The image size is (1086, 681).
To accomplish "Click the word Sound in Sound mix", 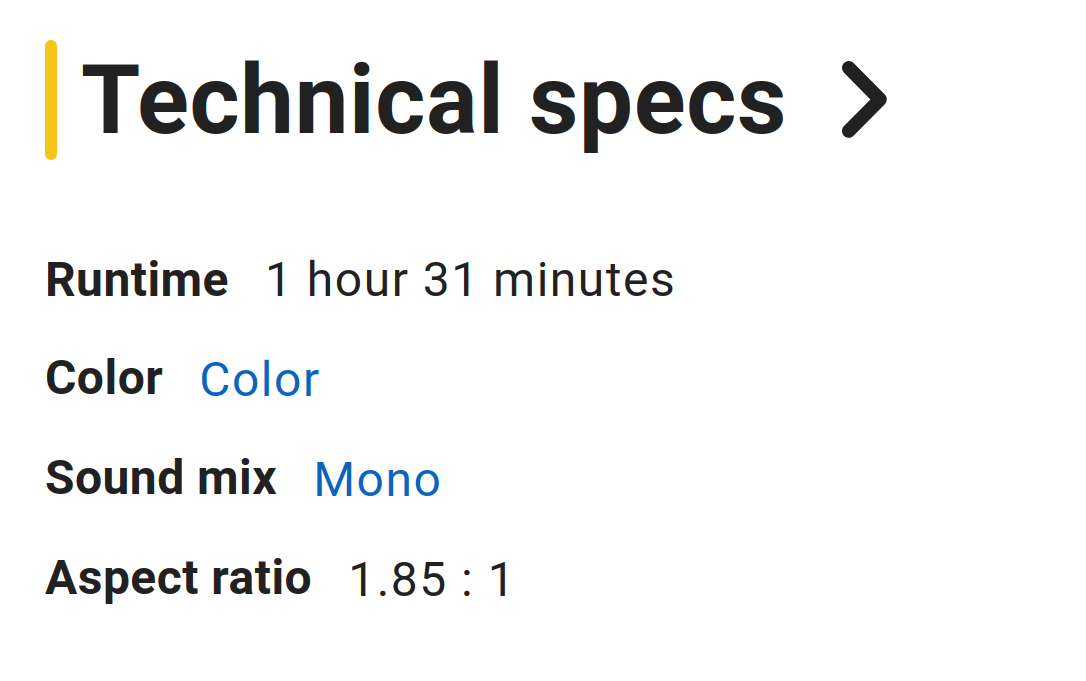I will pyautogui.click(x=114, y=478).
